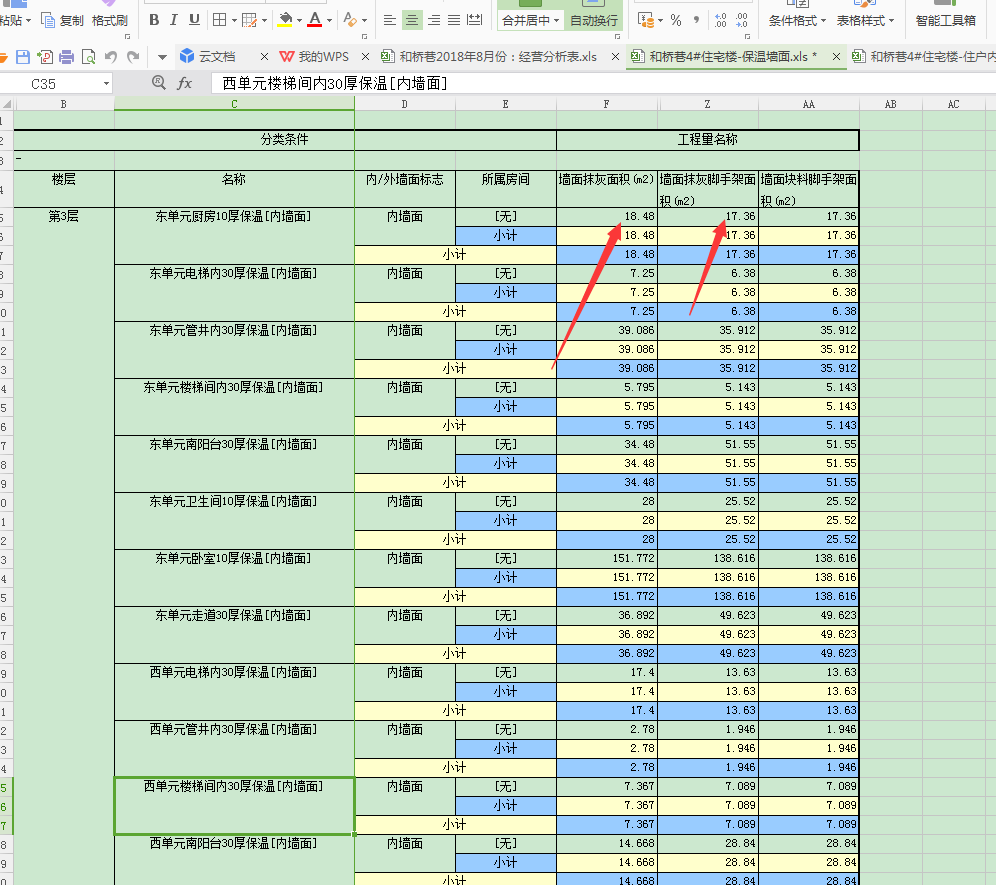996x885 pixels.
Task: Print the document
Action: pos(66,57)
